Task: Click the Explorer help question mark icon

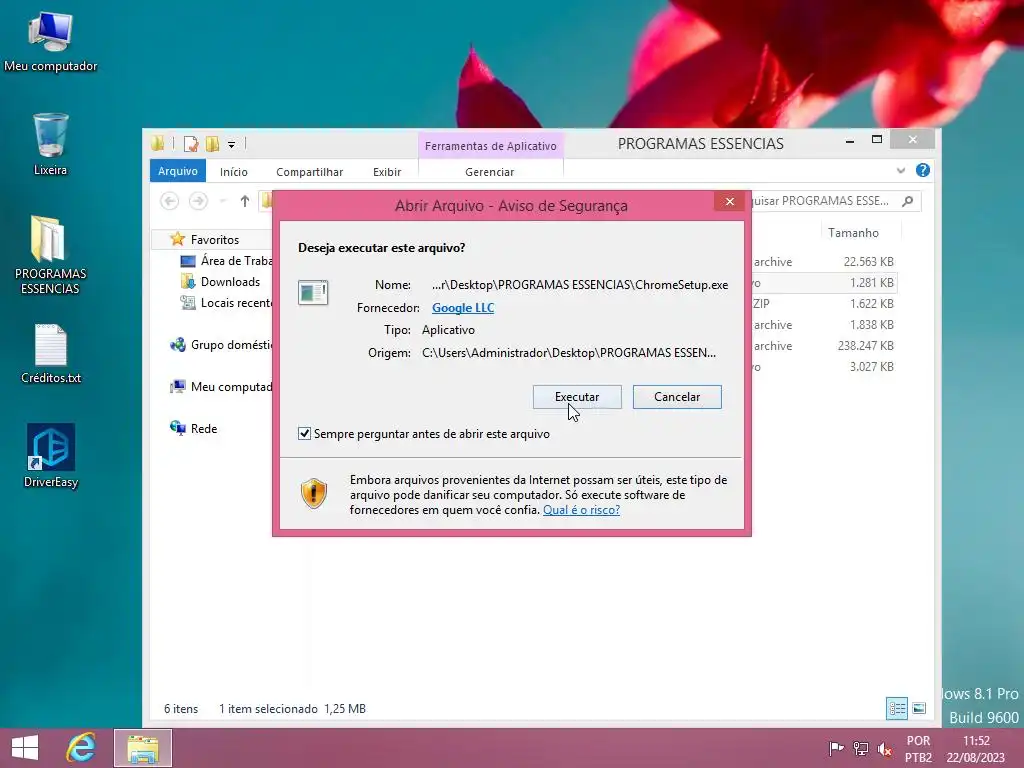Action: point(923,170)
